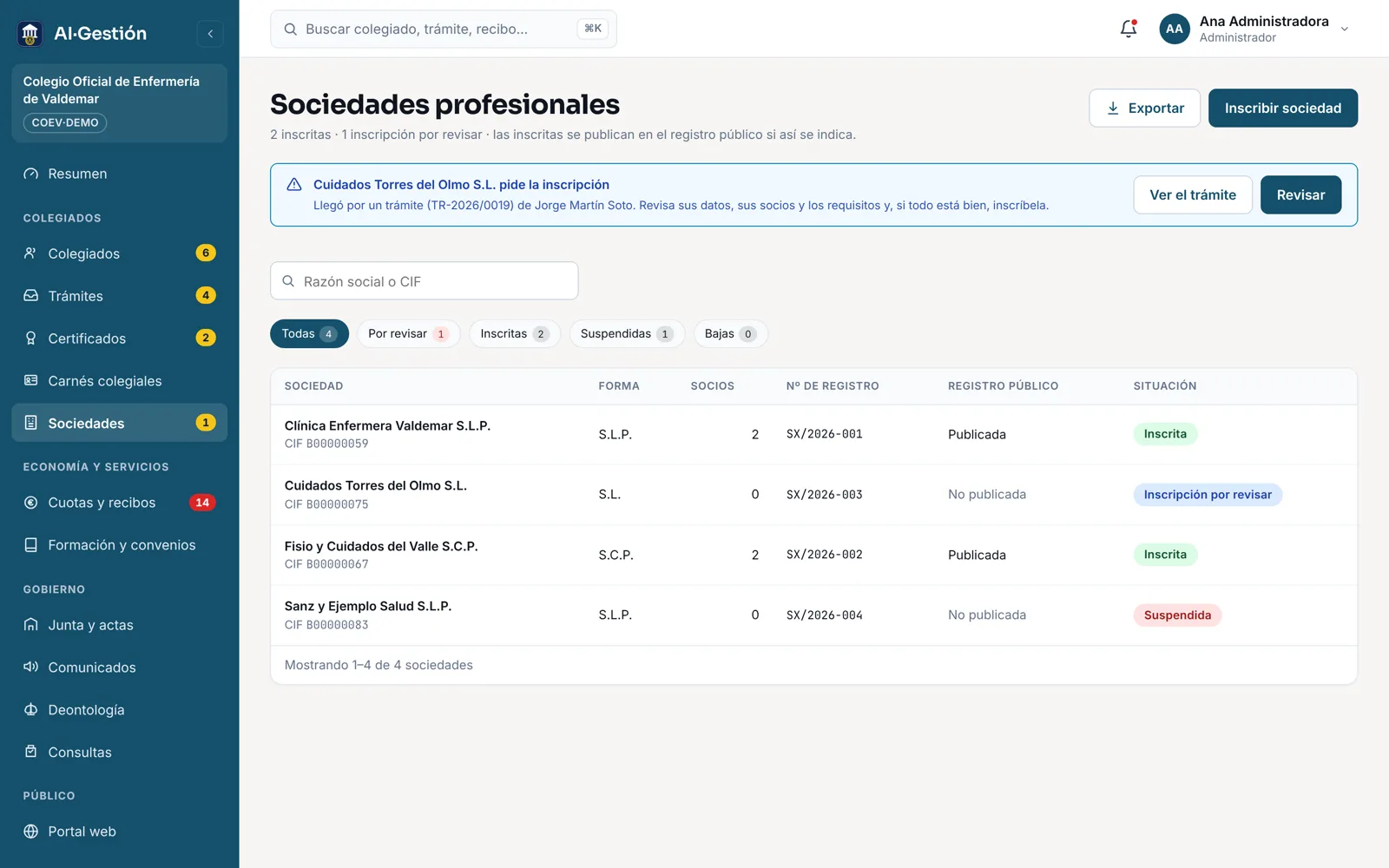The image size is (1389, 868).
Task: Click the Consultas clipboard icon
Action: point(31,752)
